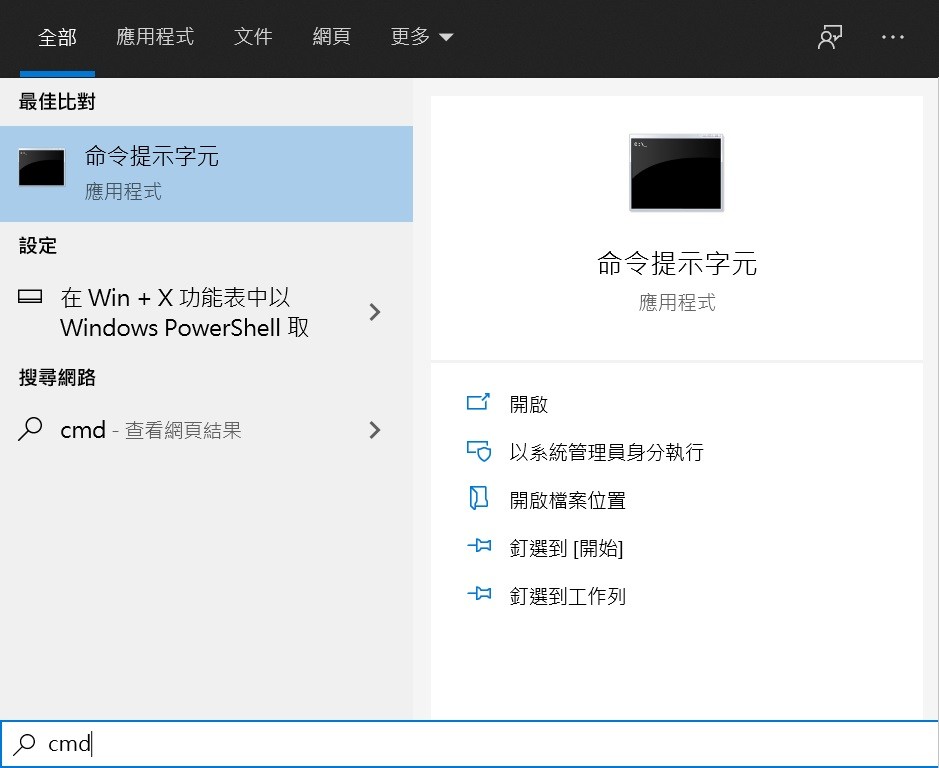Switch to the 應用程式 tab

pyautogui.click(x=155, y=37)
